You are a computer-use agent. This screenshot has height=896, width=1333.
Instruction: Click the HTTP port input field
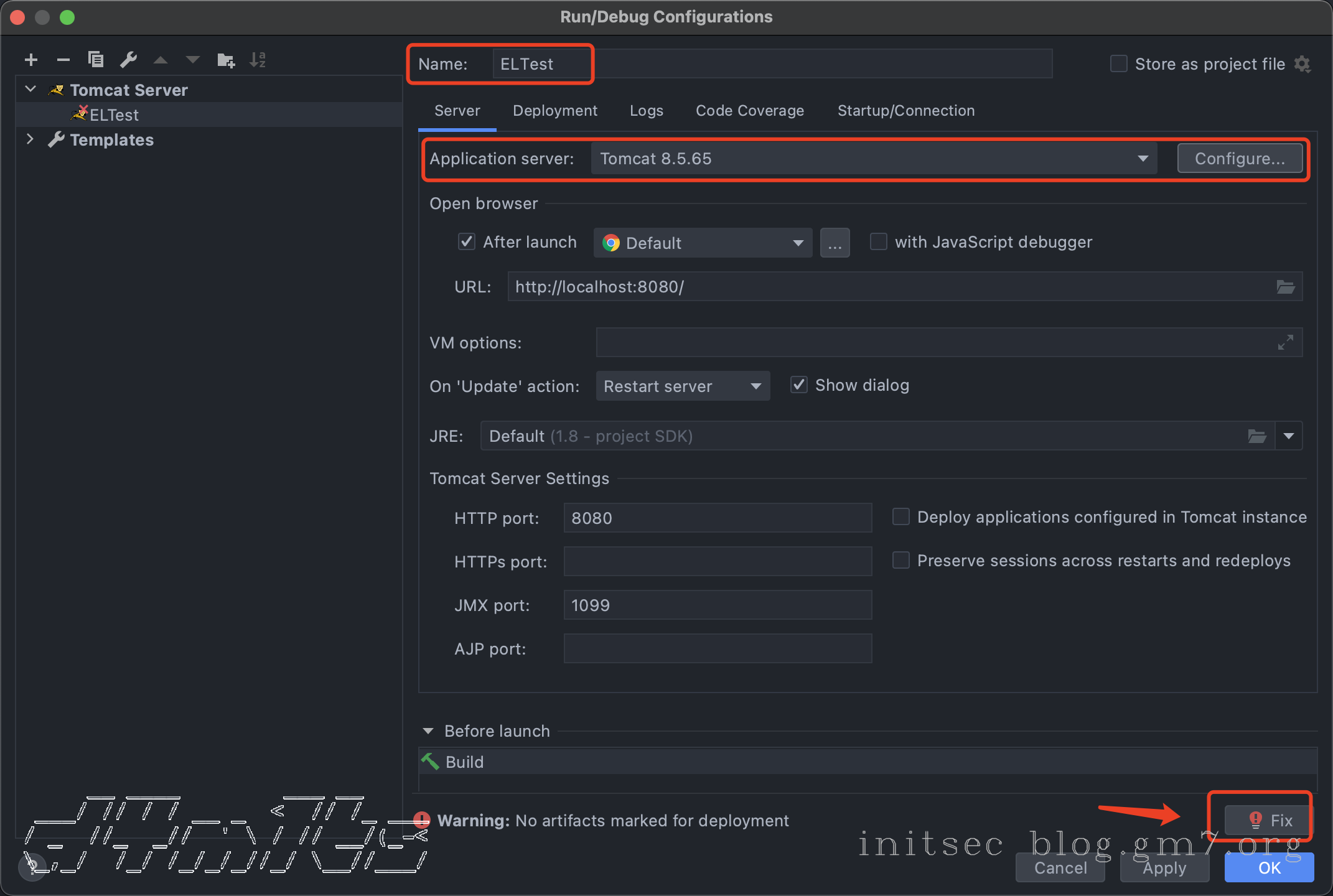coord(717,518)
